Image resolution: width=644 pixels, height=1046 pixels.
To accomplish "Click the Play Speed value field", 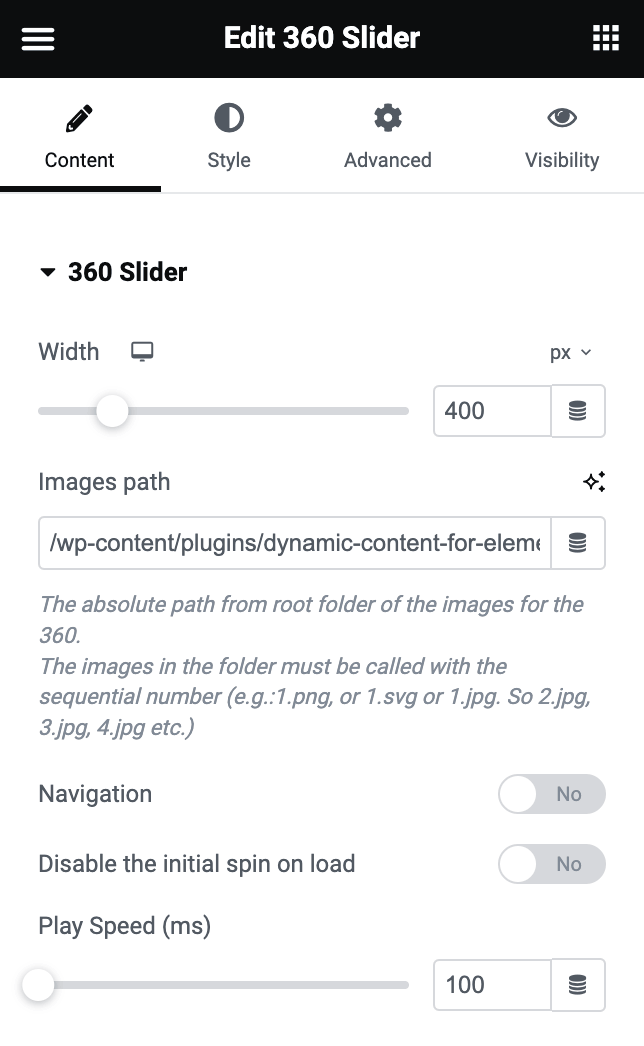I will point(491,985).
